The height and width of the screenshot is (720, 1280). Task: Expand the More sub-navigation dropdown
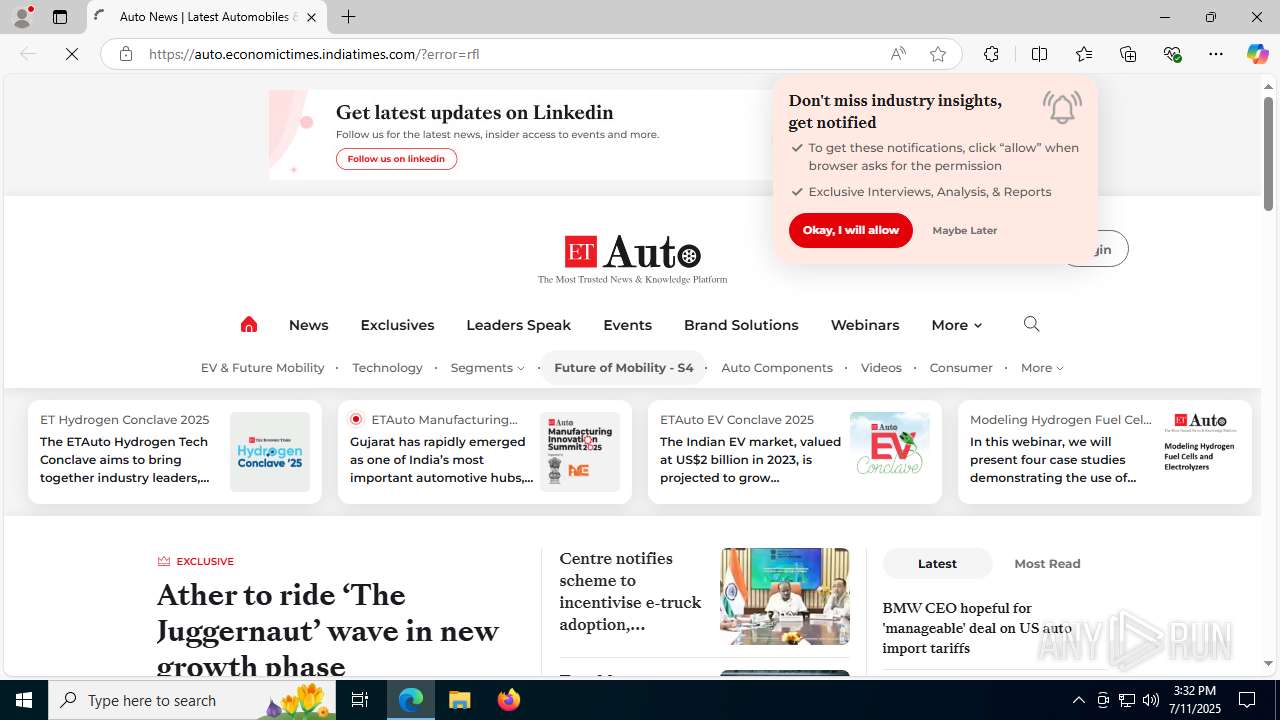point(1042,368)
